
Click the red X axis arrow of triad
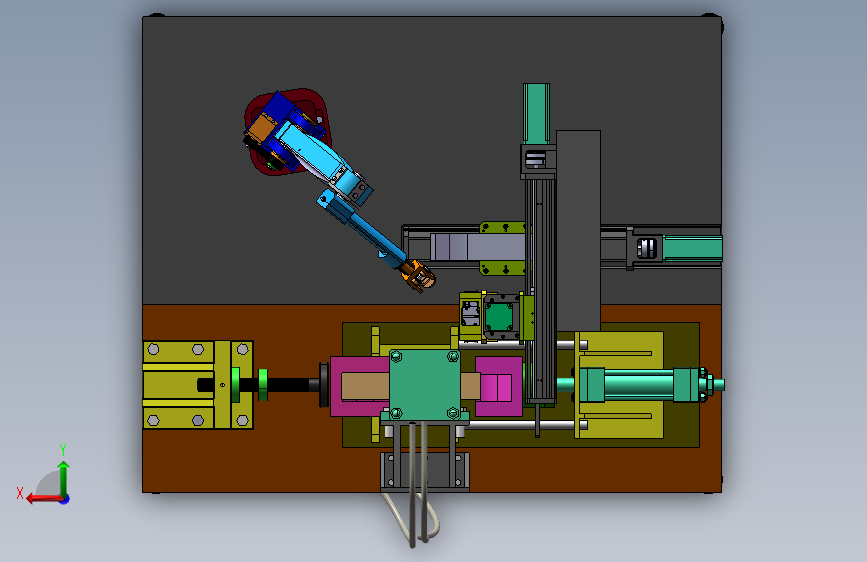pos(44,499)
